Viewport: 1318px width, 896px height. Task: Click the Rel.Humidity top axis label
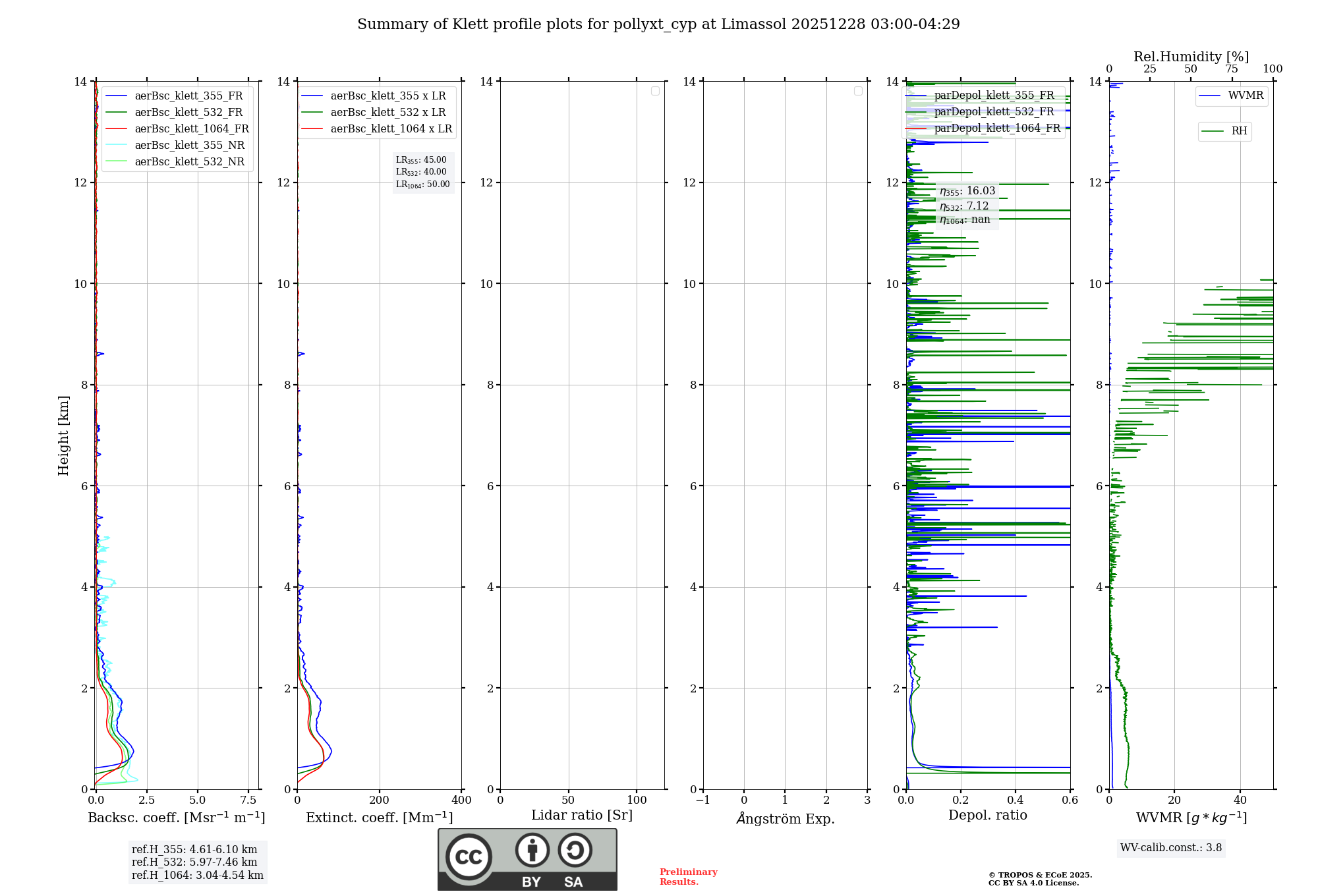click(1190, 57)
